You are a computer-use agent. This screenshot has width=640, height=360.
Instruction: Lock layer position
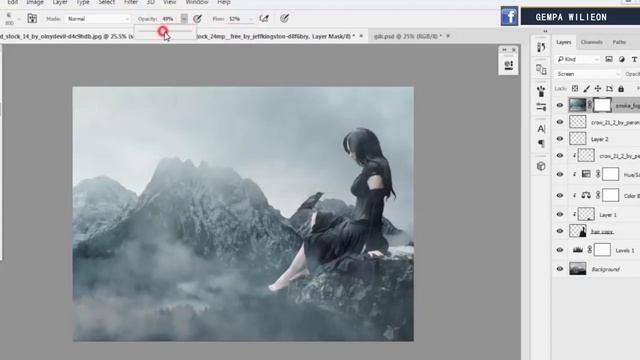598,89
